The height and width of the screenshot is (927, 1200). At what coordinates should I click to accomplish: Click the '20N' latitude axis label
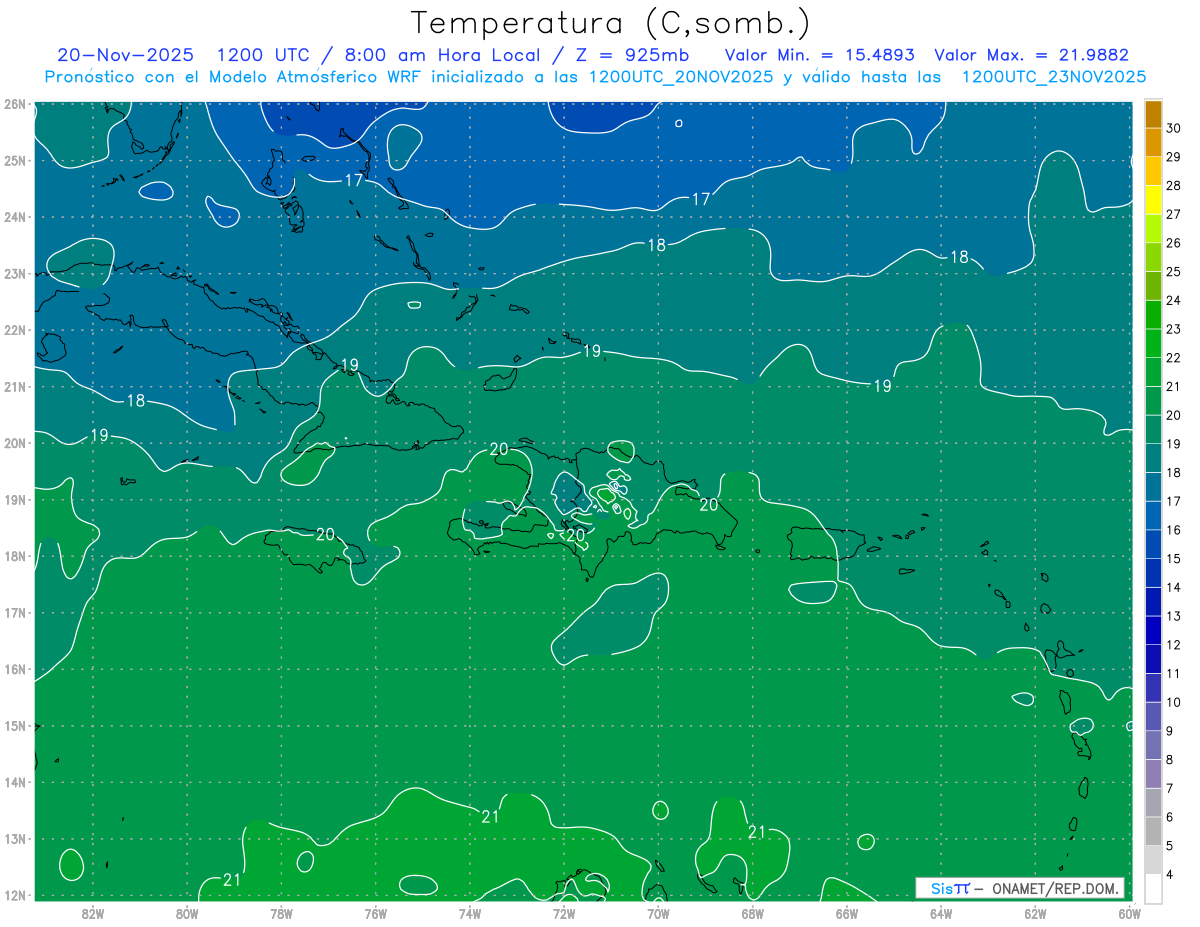pos(14,443)
